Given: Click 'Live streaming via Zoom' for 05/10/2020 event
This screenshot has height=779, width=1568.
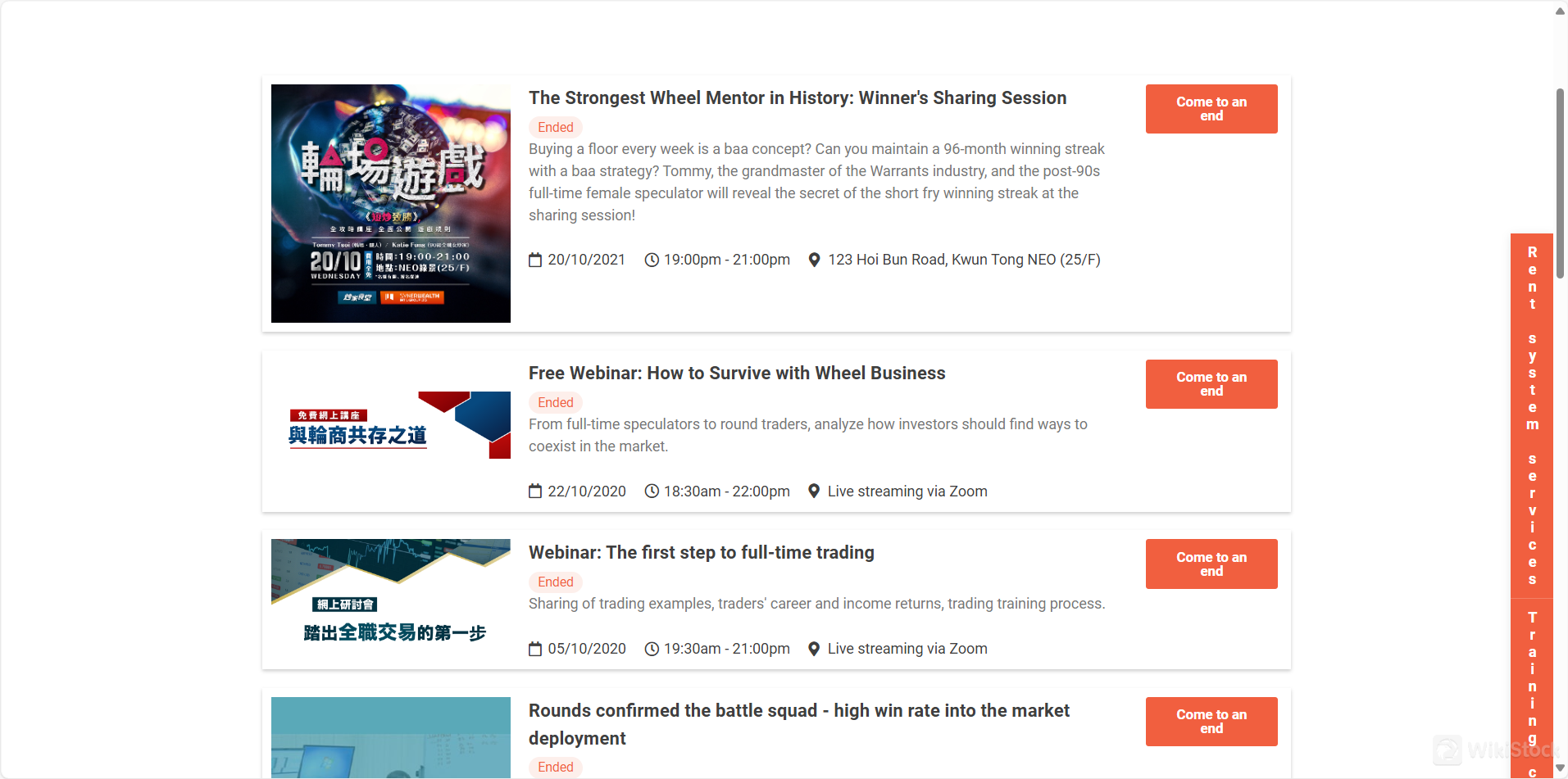Looking at the screenshot, I should click(907, 649).
